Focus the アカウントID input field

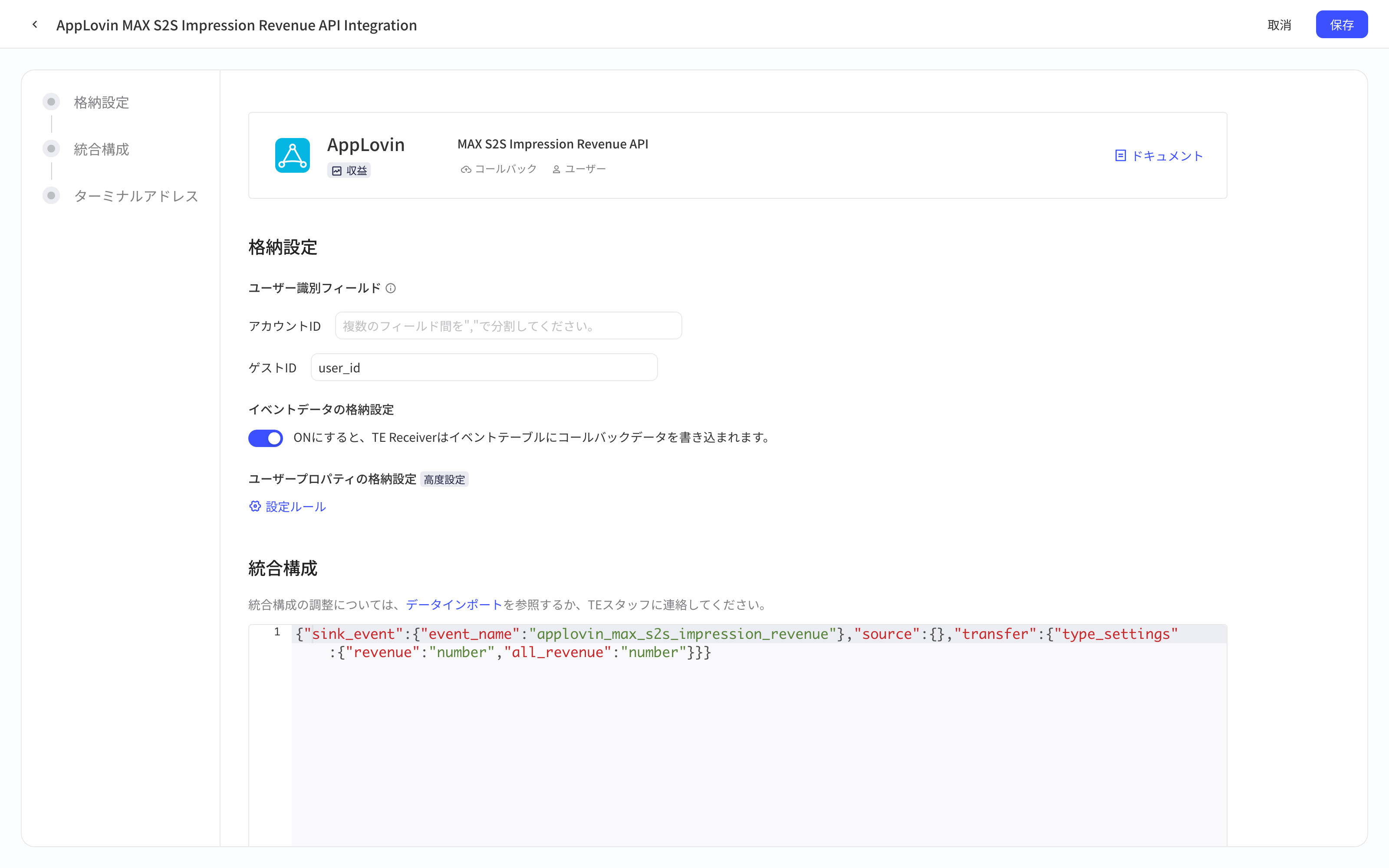point(509,325)
